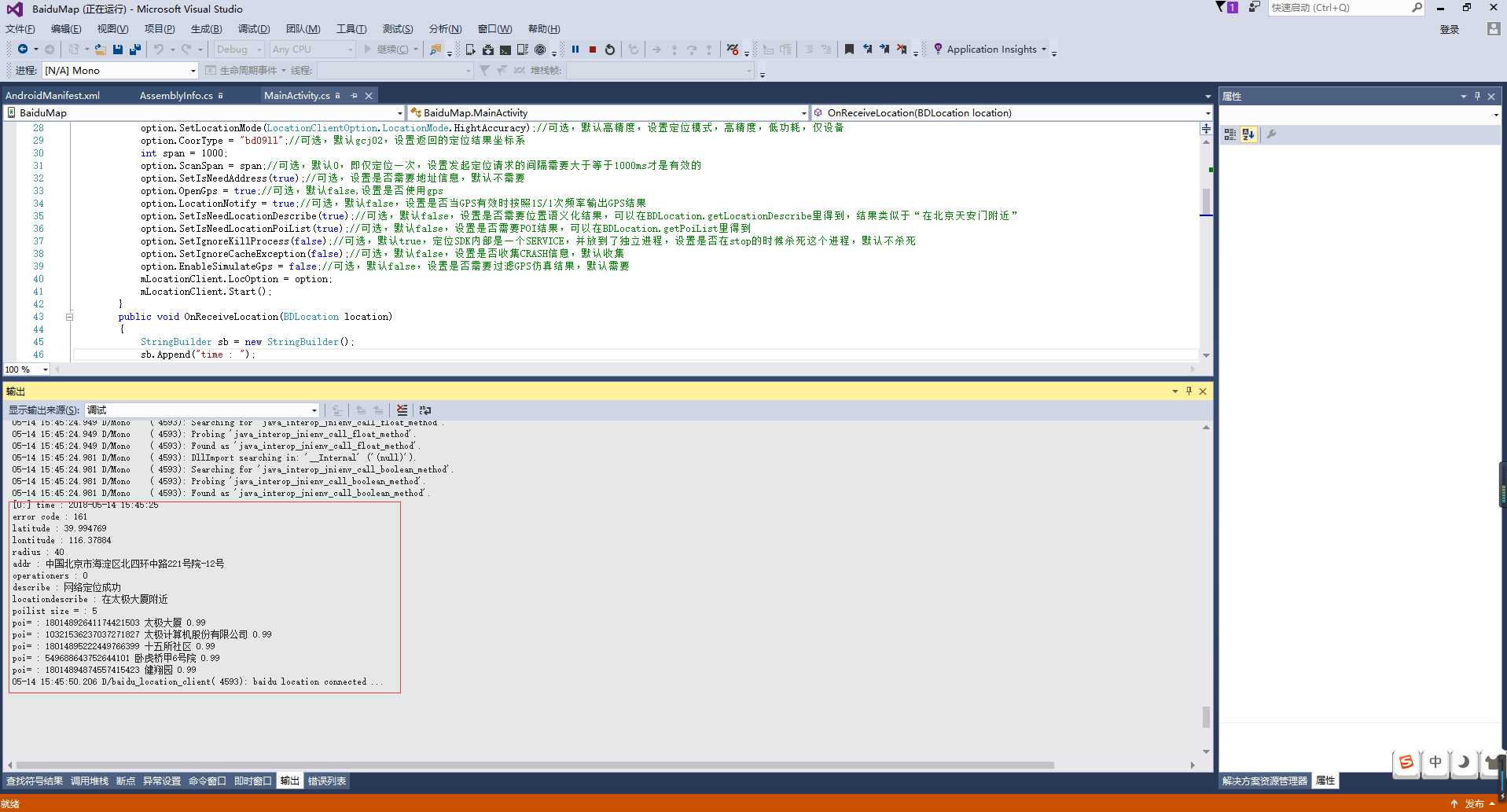
Task: Go to previous bookmark icon
Action: (x=867, y=50)
